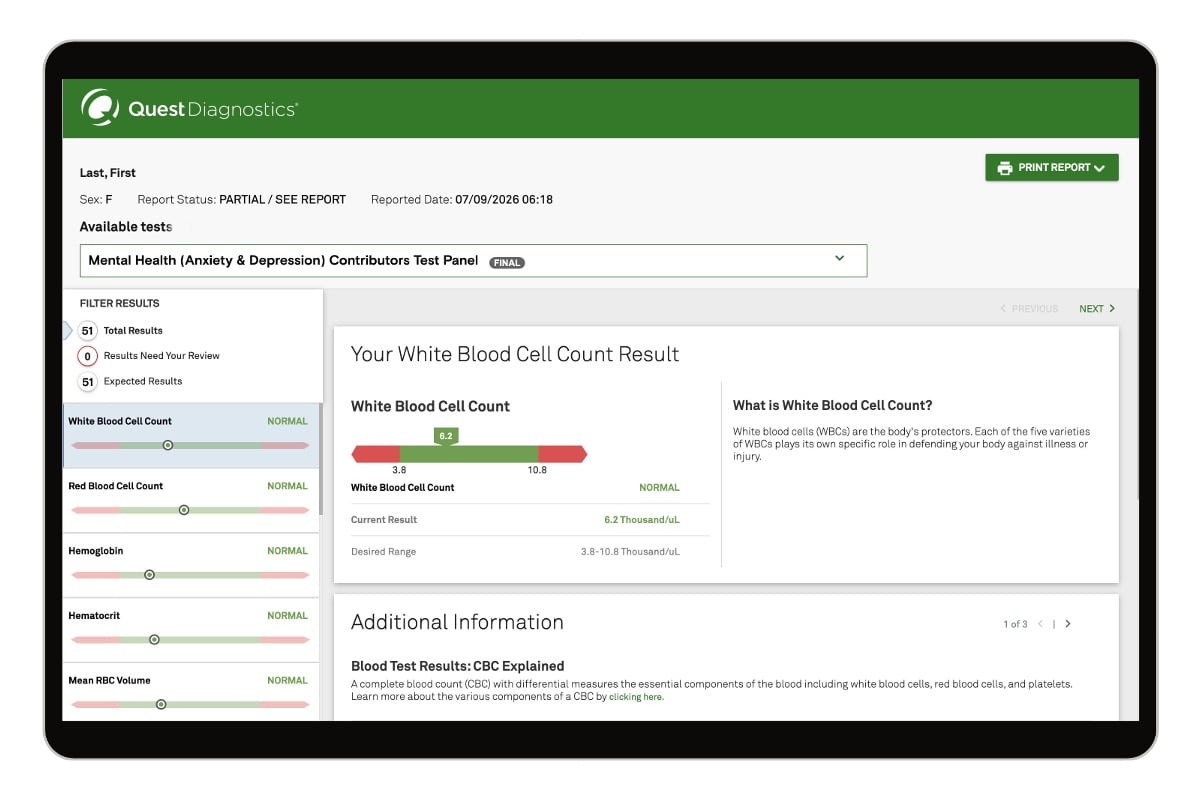Open the Hematocrit result
This screenshot has height=800, width=1200.
click(x=191, y=630)
